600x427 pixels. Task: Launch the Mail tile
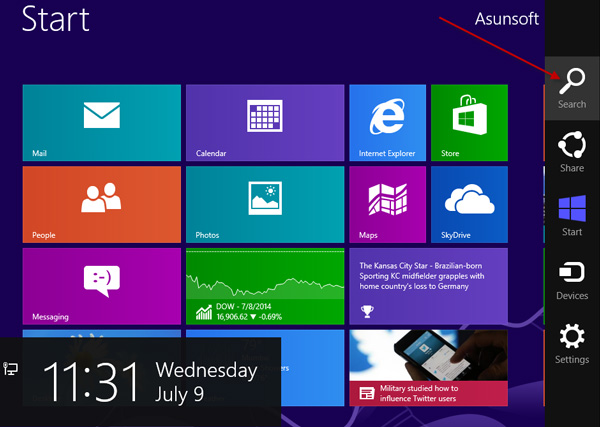tap(102, 122)
